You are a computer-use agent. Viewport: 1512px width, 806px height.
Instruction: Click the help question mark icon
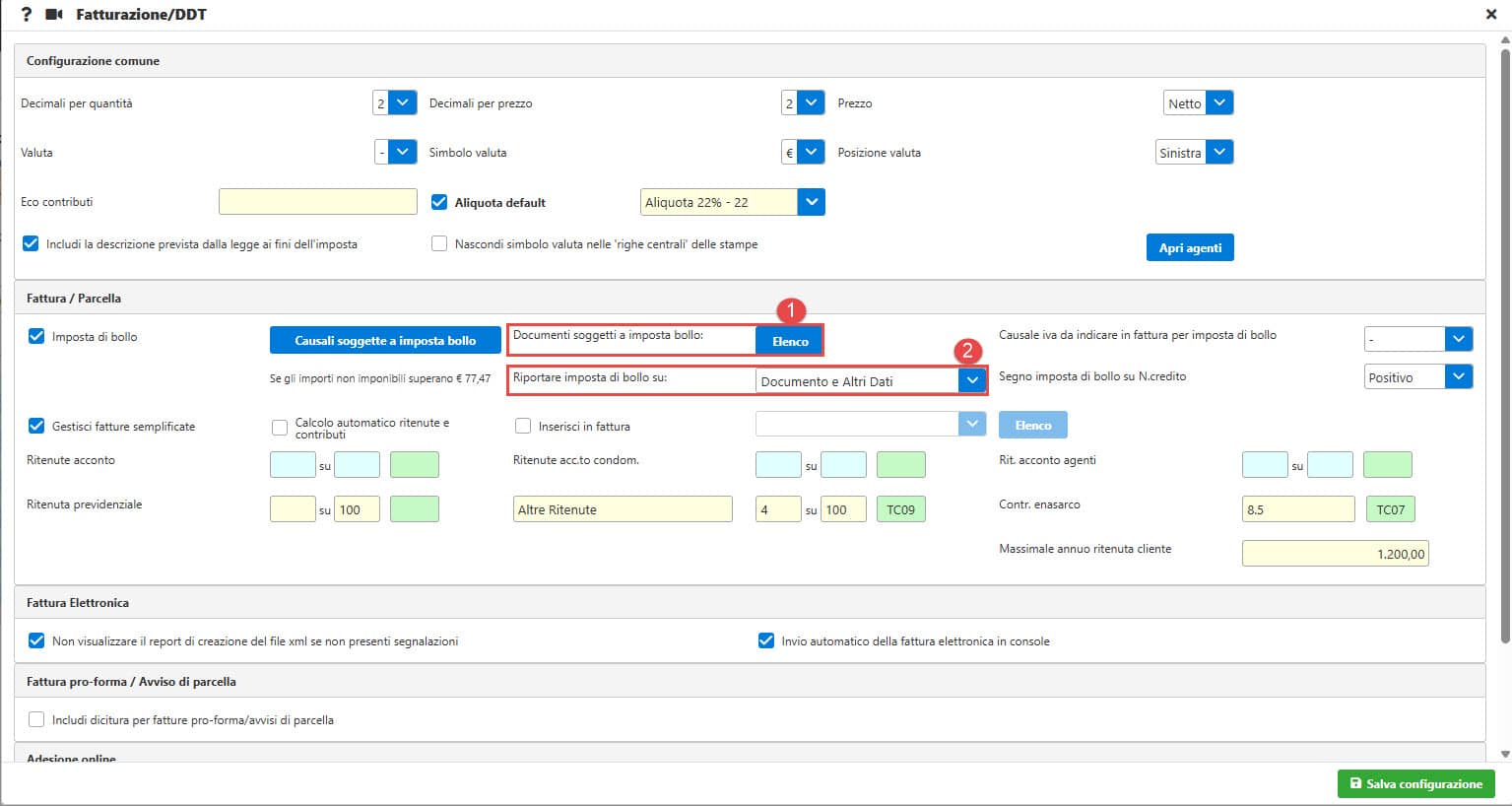(x=27, y=15)
